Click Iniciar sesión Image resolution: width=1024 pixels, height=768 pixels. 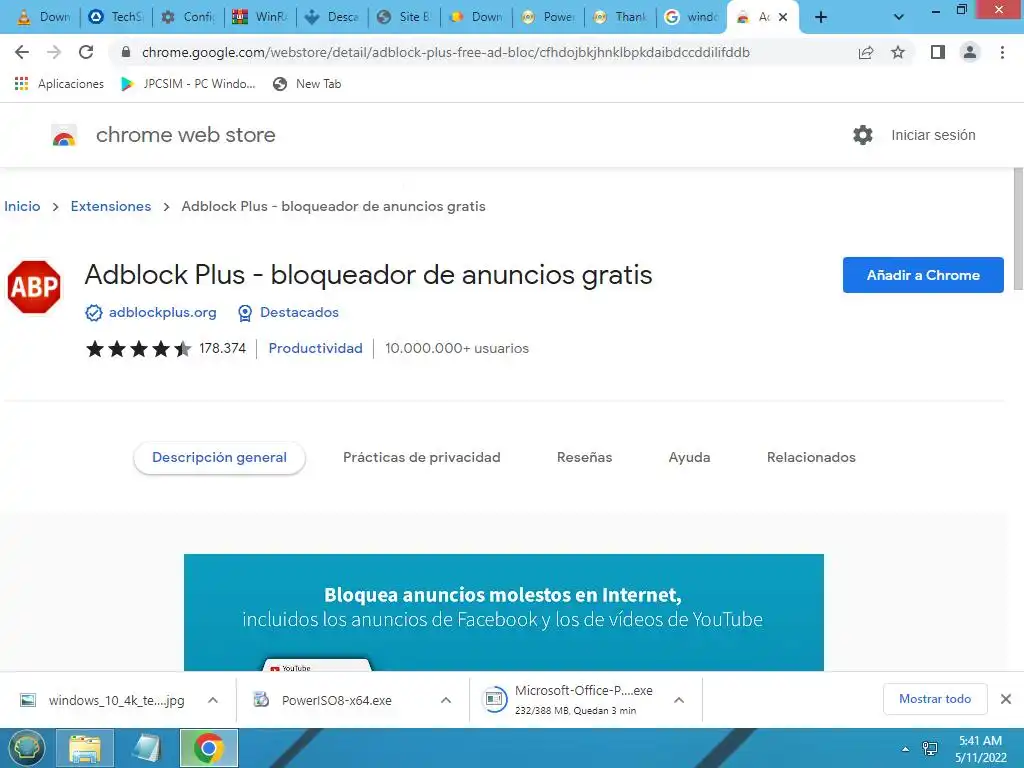[x=933, y=135]
